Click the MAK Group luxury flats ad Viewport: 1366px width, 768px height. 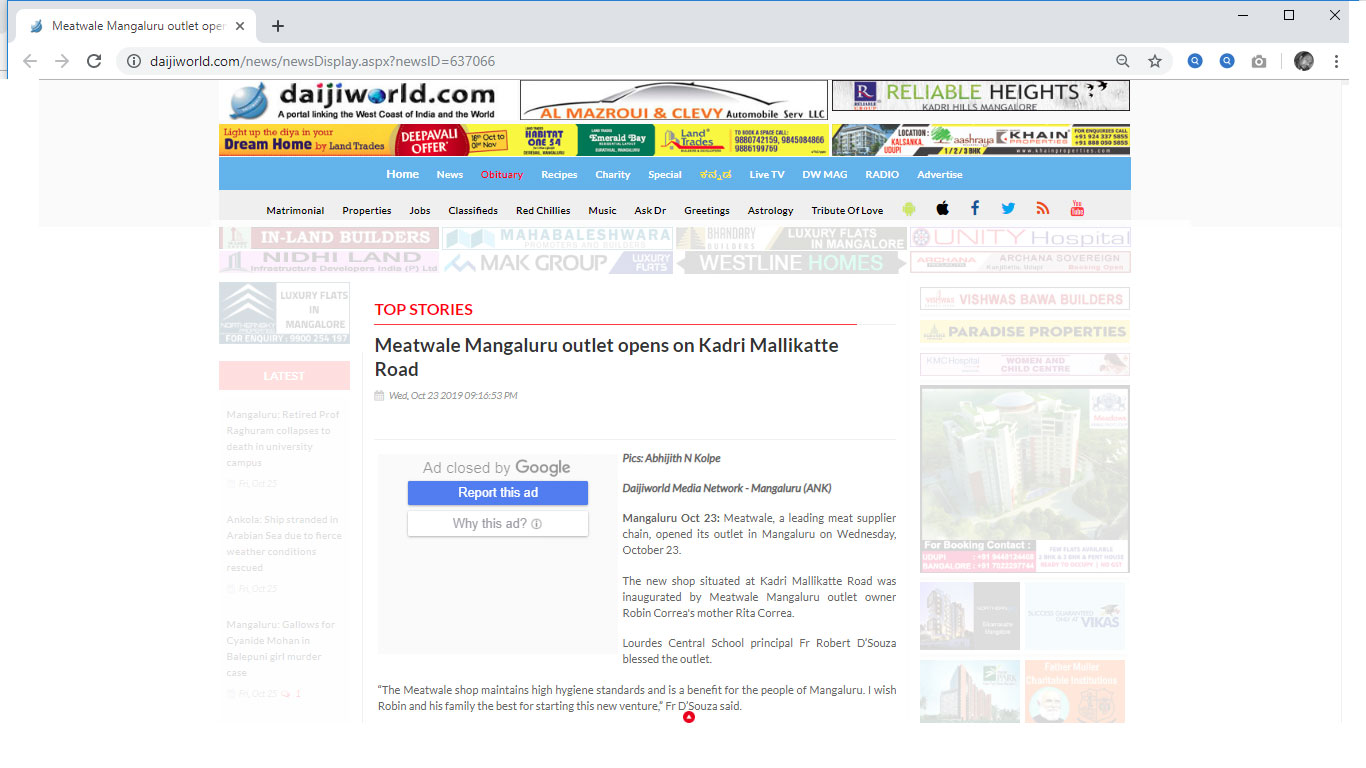pyautogui.click(x=558, y=263)
